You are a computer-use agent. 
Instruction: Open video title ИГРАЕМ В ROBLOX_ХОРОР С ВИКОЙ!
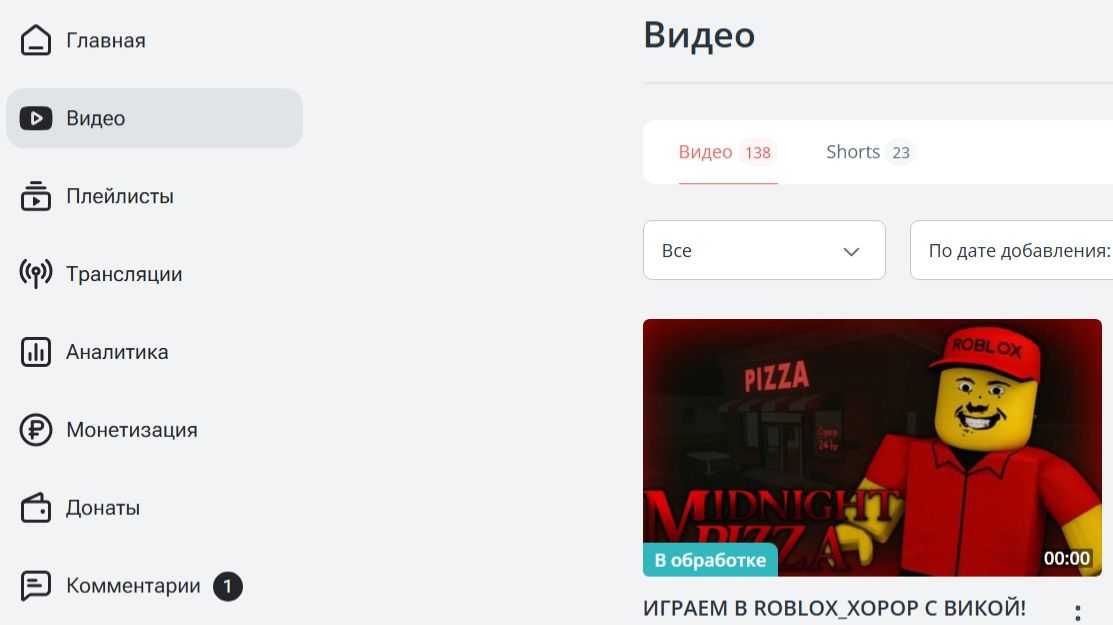coord(834,608)
